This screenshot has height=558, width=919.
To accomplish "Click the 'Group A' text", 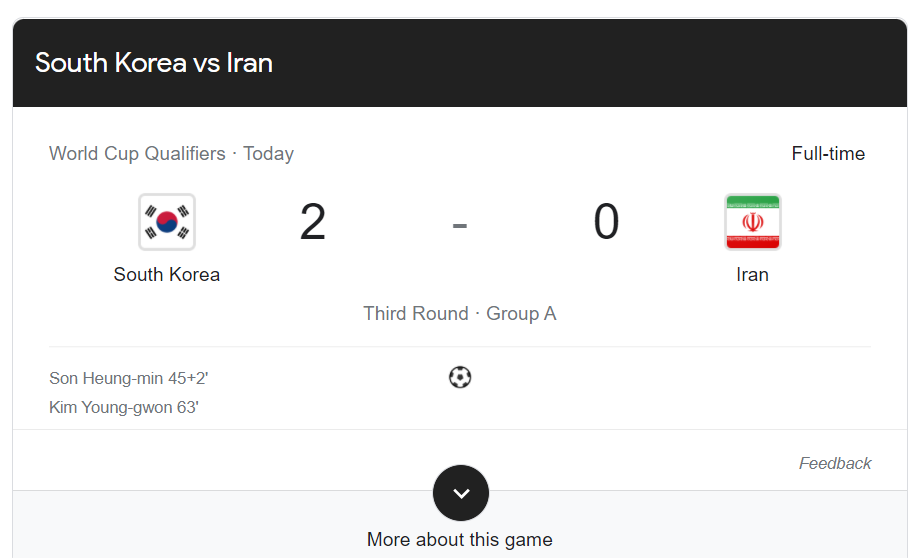I will coord(521,313).
